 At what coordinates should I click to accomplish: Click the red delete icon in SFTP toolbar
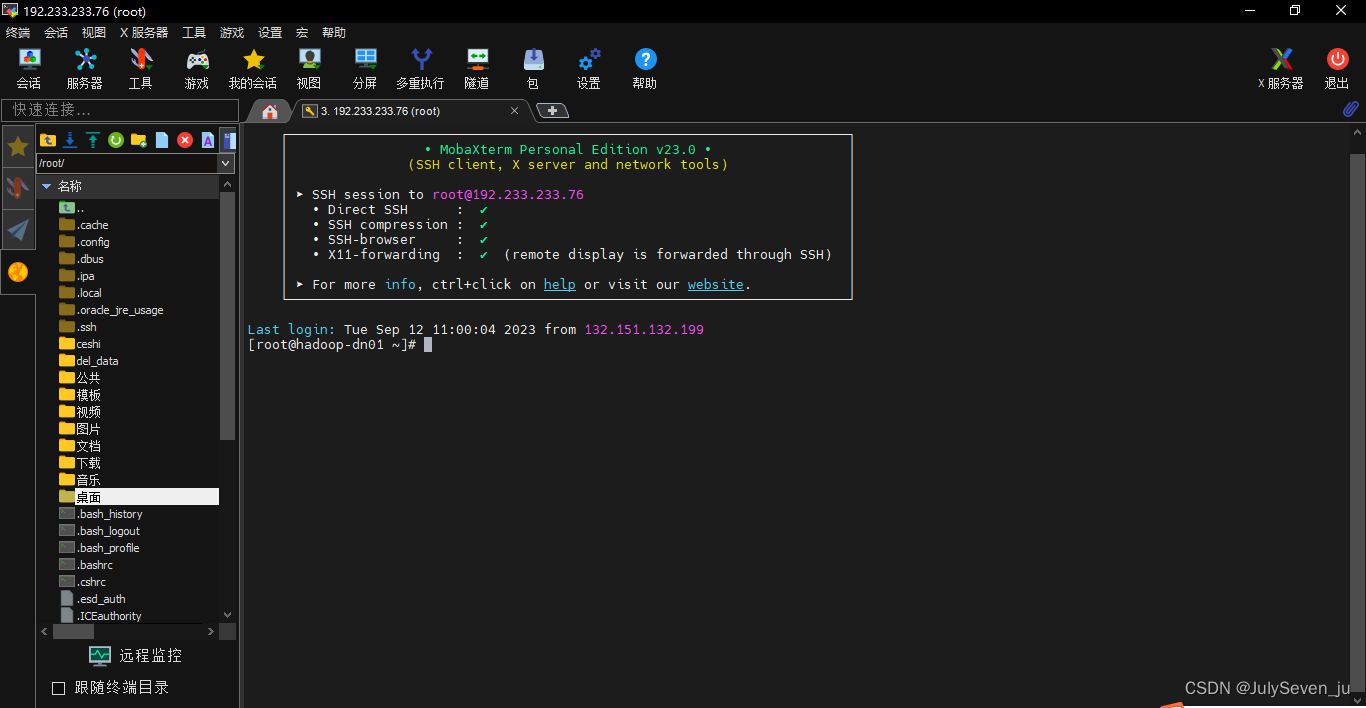pyautogui.click(x=185, y=140)
